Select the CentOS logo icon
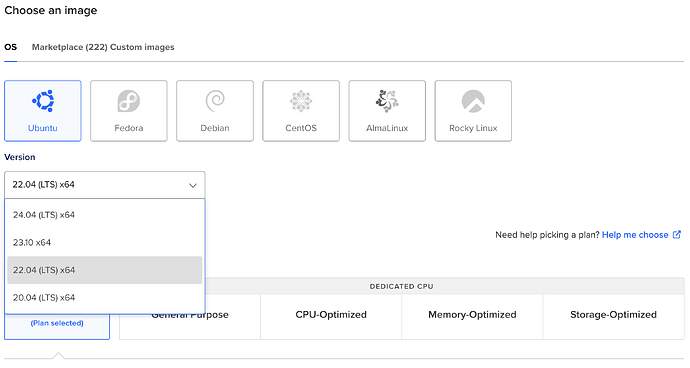690x368 pixels. (301, 101)
